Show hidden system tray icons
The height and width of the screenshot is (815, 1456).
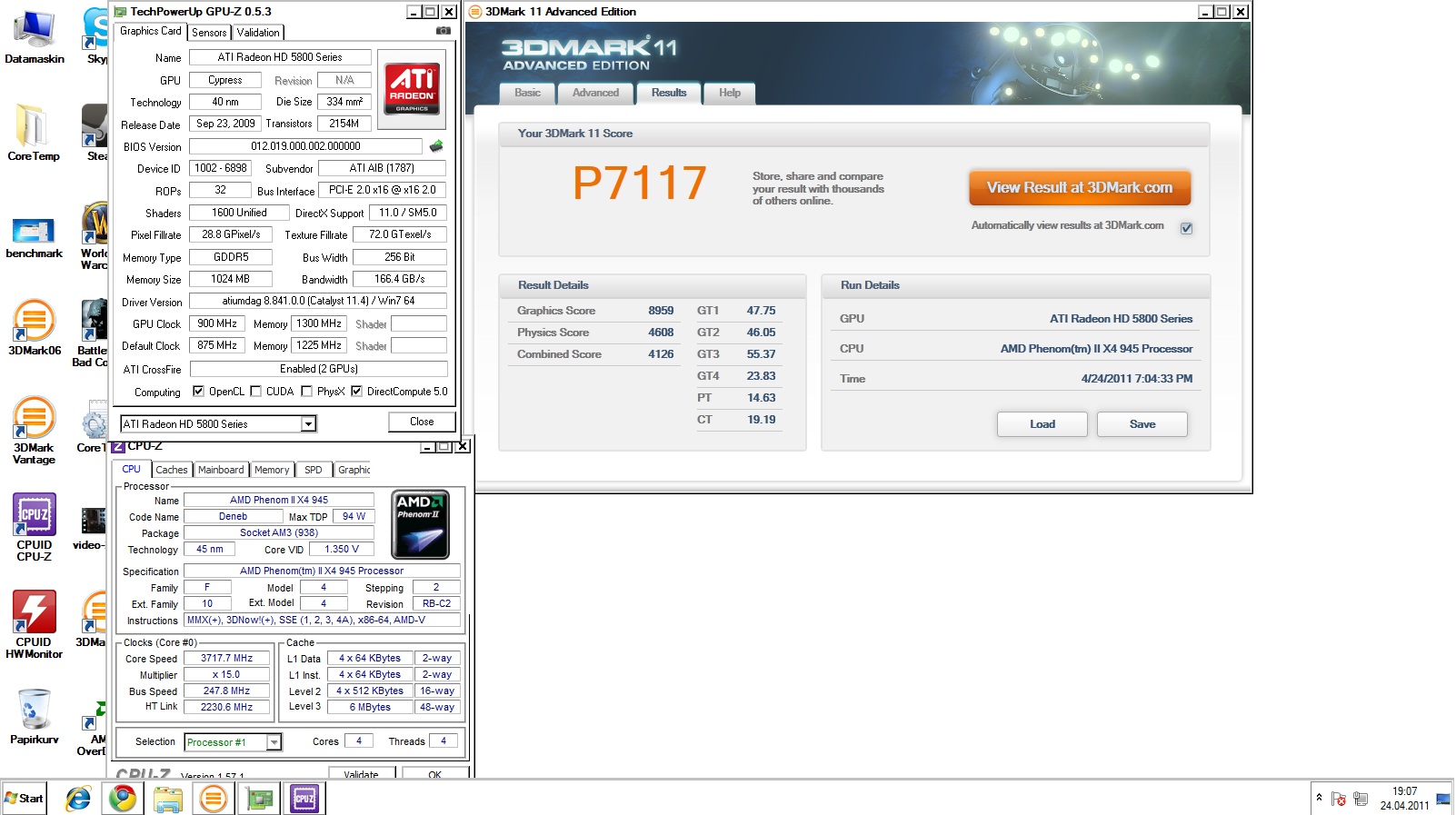1319,798
